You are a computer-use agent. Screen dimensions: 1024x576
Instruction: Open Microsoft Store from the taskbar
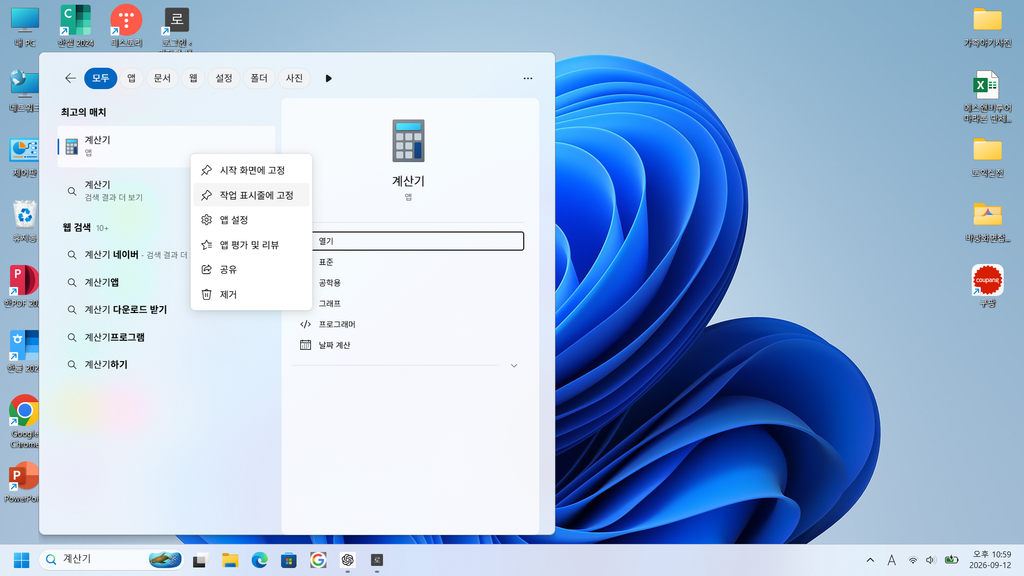[x=289, y=560]
